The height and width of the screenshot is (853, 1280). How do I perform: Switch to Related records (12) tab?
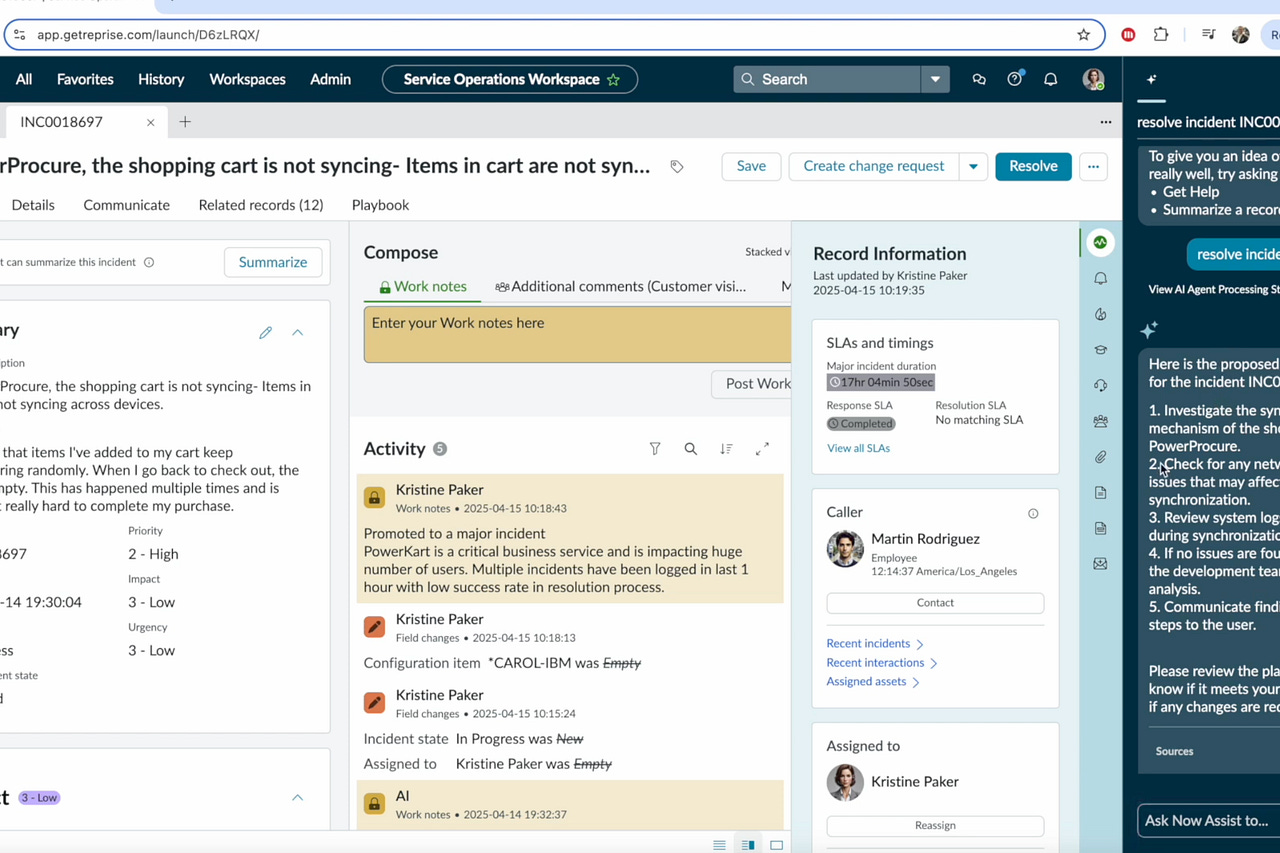click(x=261, y=205)
